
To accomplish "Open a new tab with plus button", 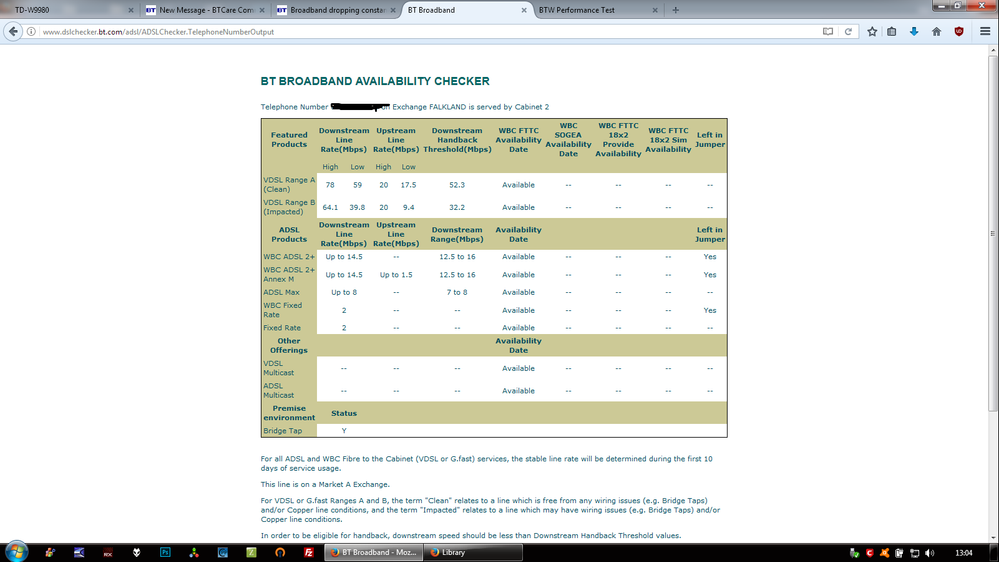I will pos(675,10).
